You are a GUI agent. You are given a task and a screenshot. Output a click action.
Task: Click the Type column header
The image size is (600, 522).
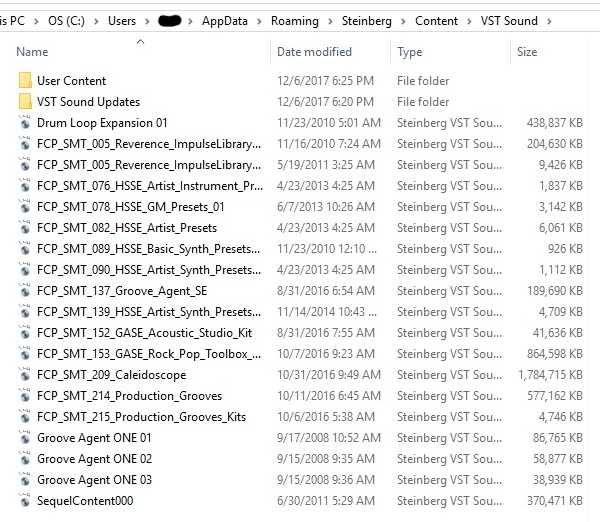tap(410, 52)
